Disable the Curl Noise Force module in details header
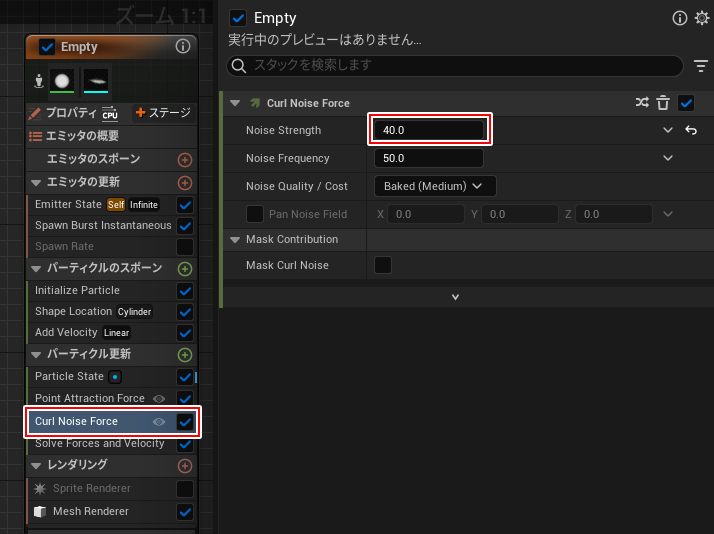The image size is (714, 534). 686,103
